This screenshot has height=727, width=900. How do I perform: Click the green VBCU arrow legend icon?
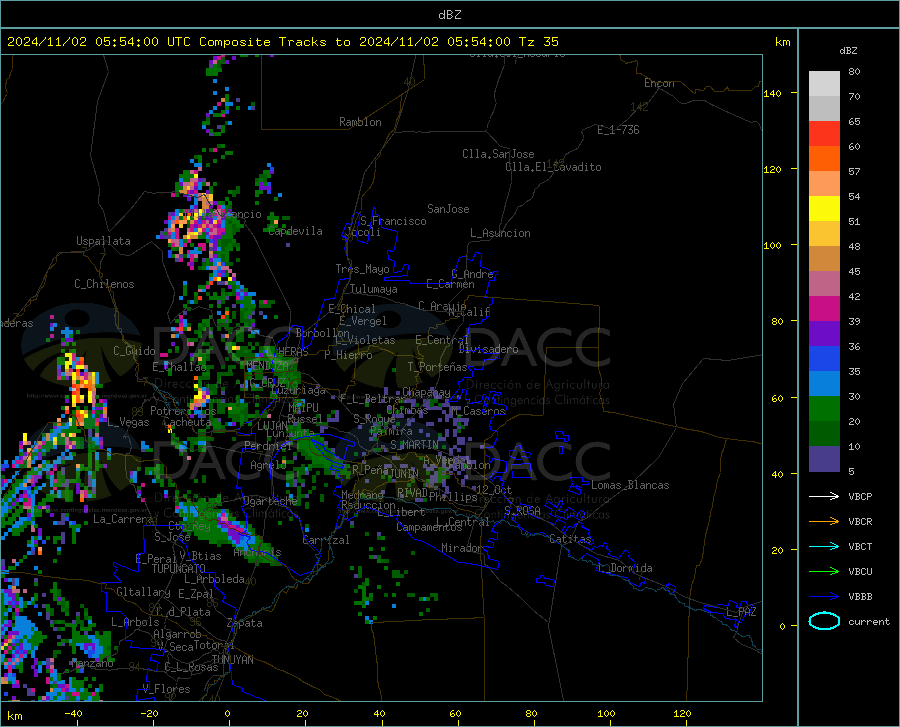coord(824,572)
